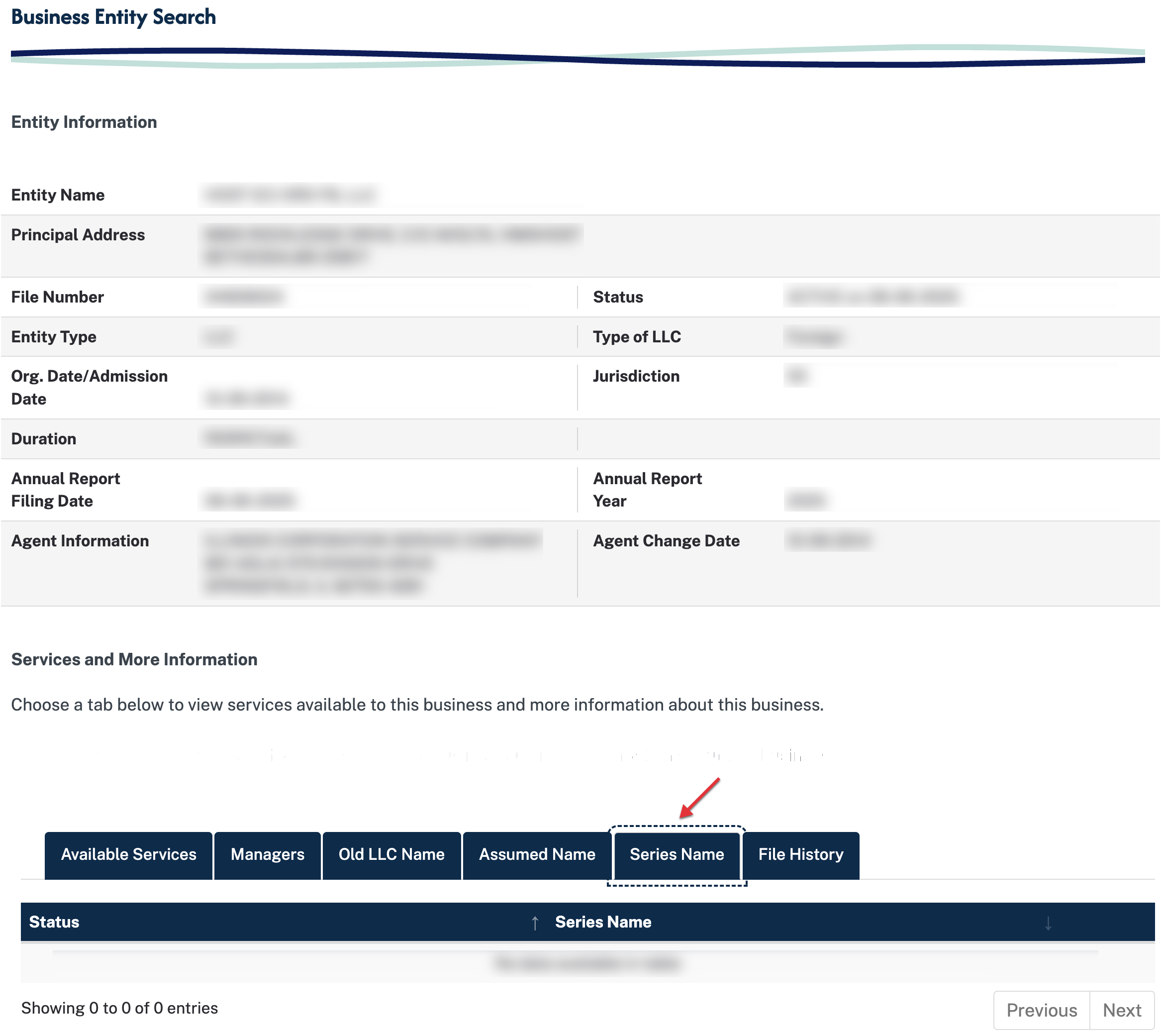Viewport: 1163px width, 1036px height.
Task: Click the Business Entity Search page heading
Action: [x=114, y=17]
